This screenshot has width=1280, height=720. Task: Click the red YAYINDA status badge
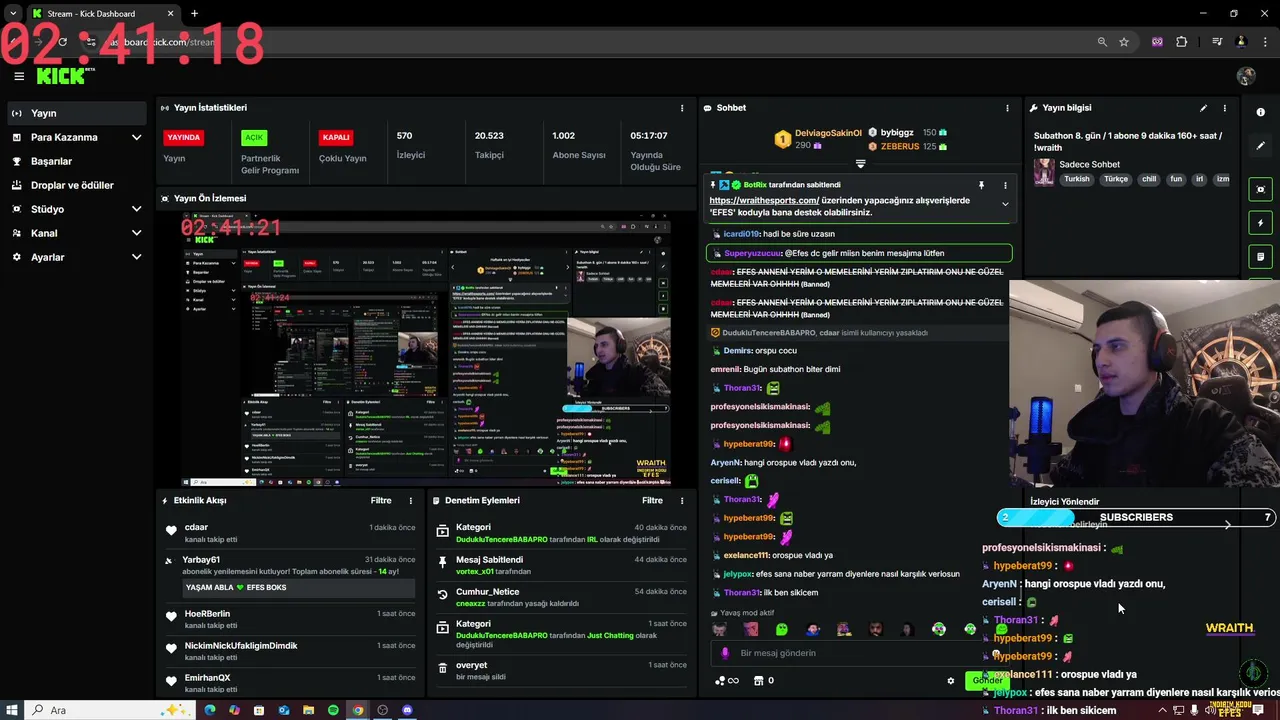183,137
